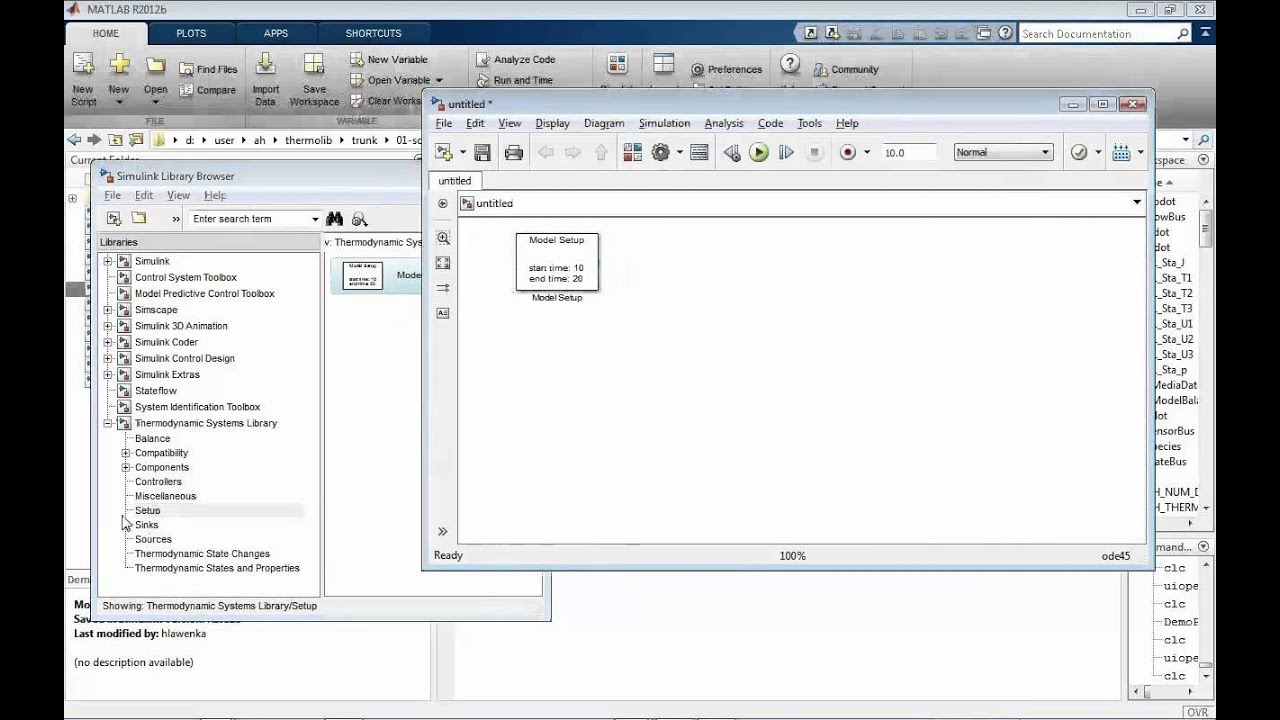Click Find Files button in MATLAB ribbon
This screenshot has width=1280, height=720.
pos(209,70)
